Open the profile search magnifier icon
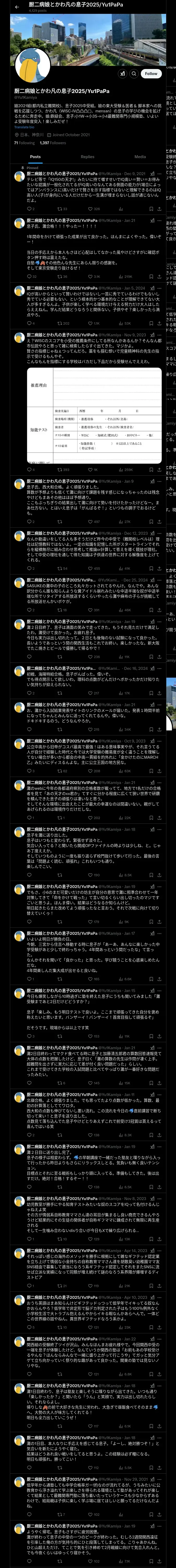This screenshot has height=1568, width=176. [x=134, y=74]
